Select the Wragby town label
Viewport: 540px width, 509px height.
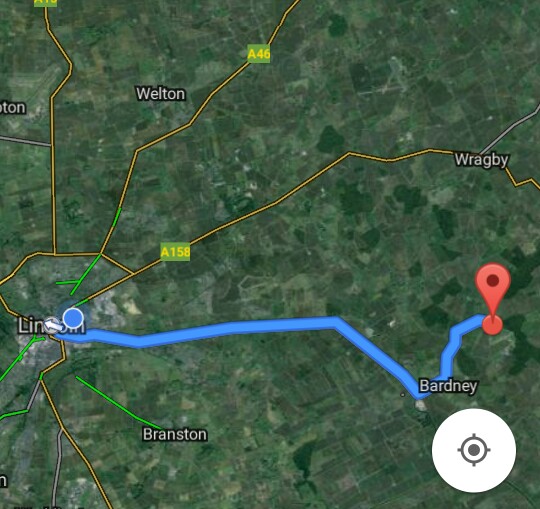(x=481, y=160)
